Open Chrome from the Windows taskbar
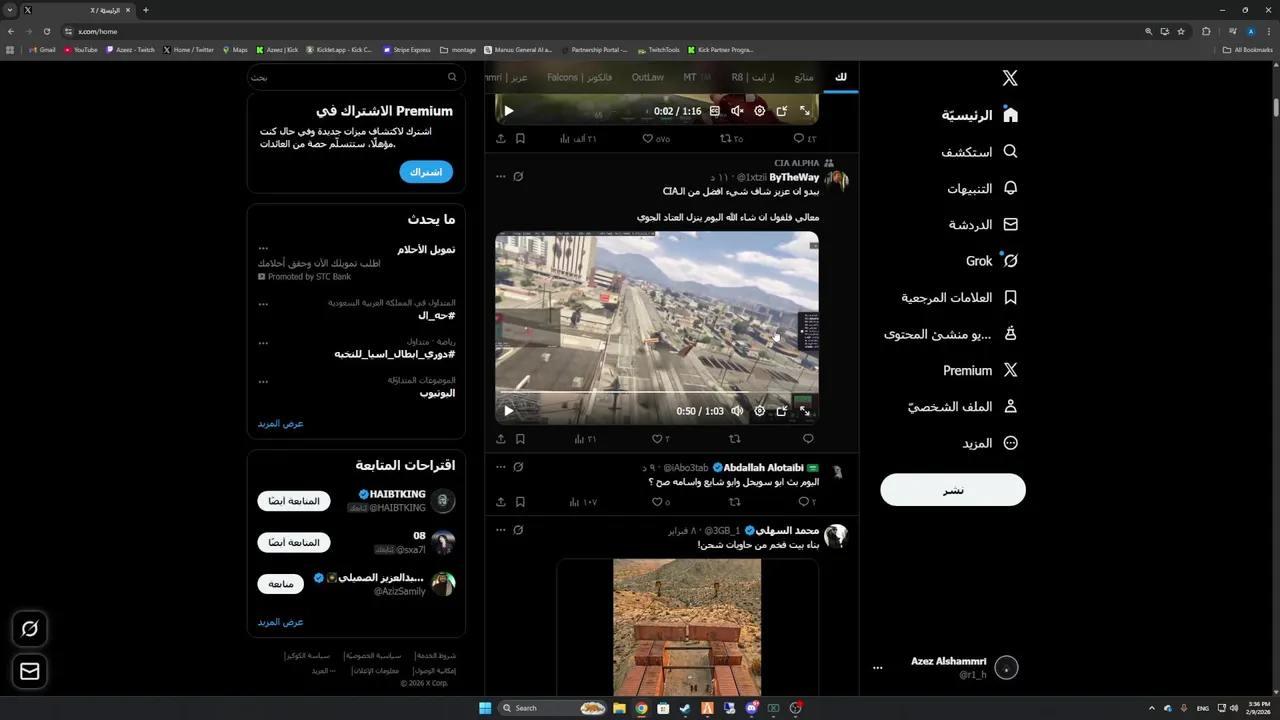1280x720 pixels. pos(641,708)
